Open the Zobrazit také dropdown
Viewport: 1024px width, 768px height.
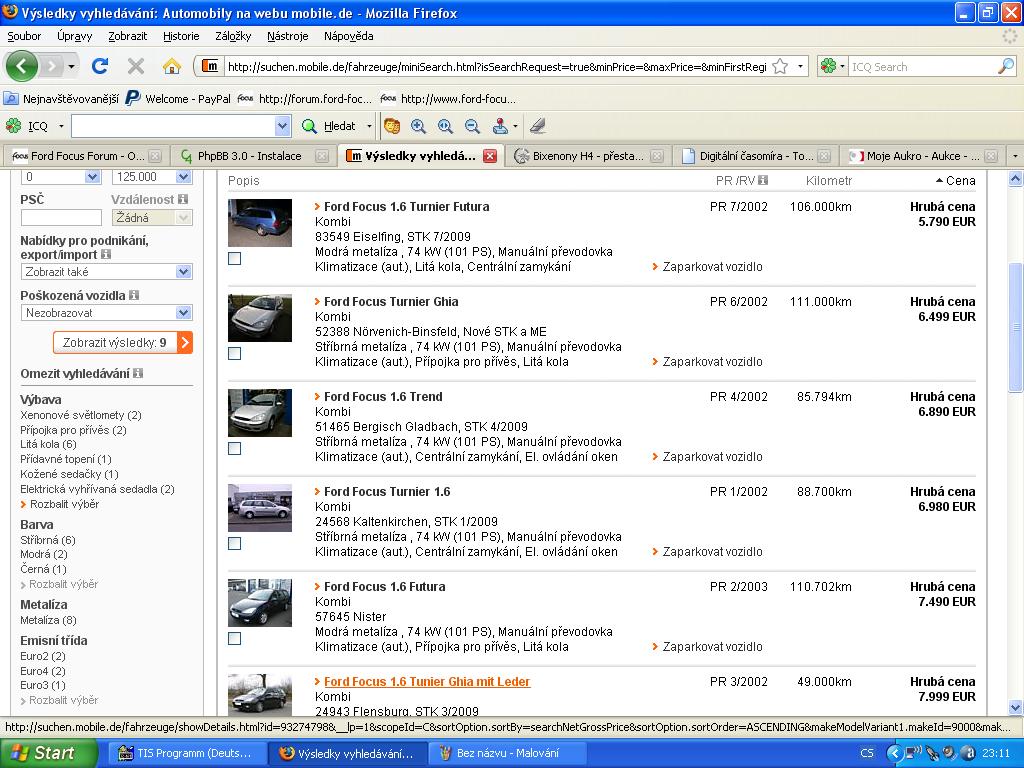(106, 272)
